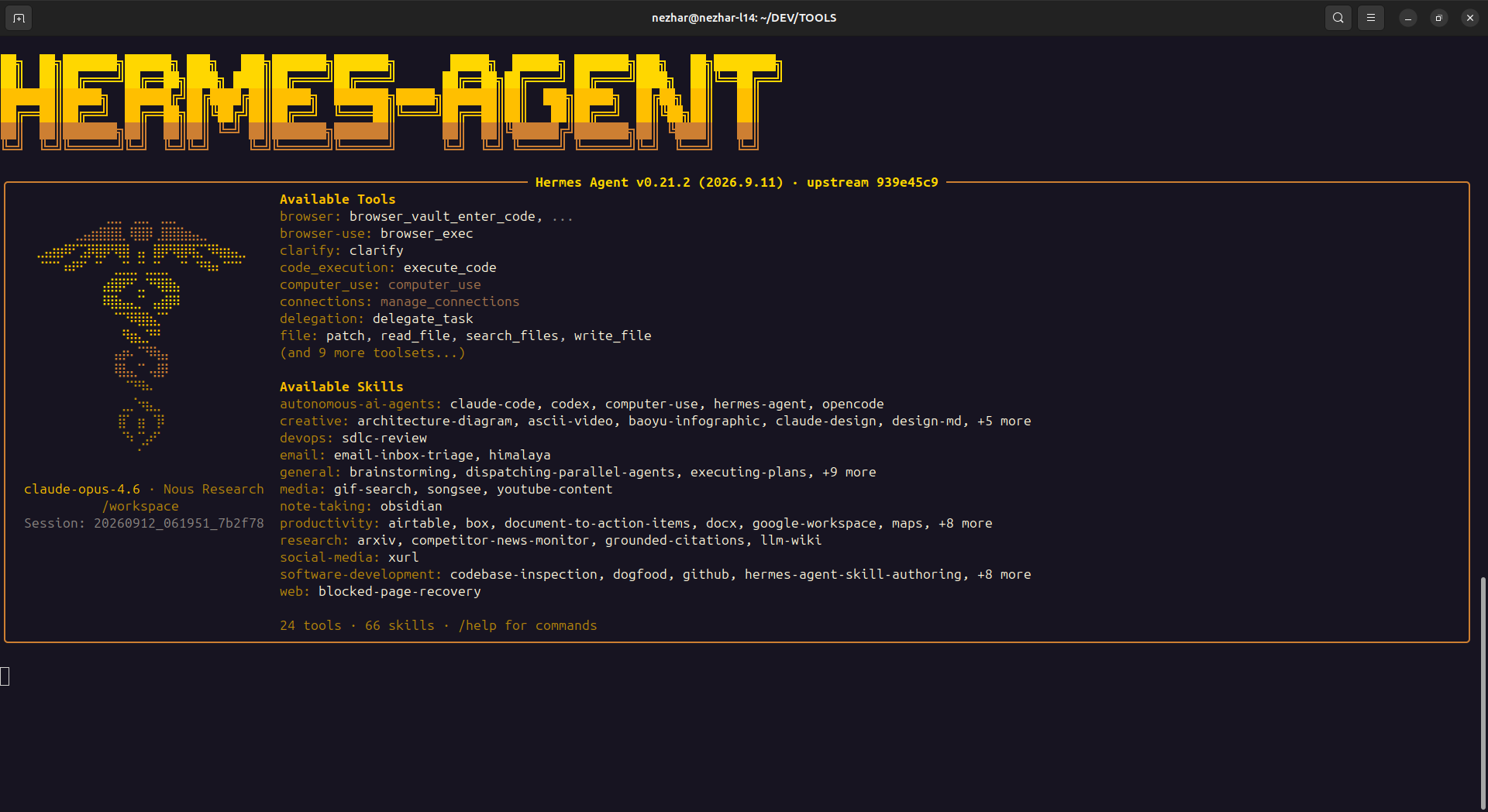Click '/help for commands' hint
The height and width of the screenshot is (812, 1488).
pyautogui.click(x=527, y=625)
